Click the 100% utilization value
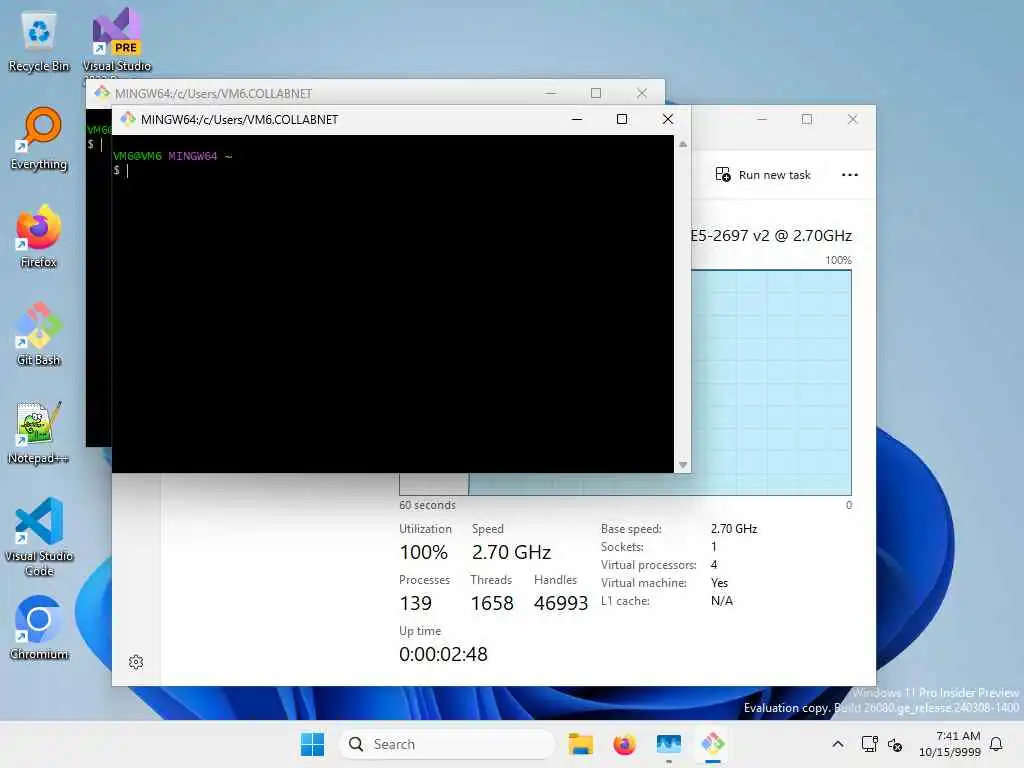Screen dimensions: 1024x768 coord(423,552)
